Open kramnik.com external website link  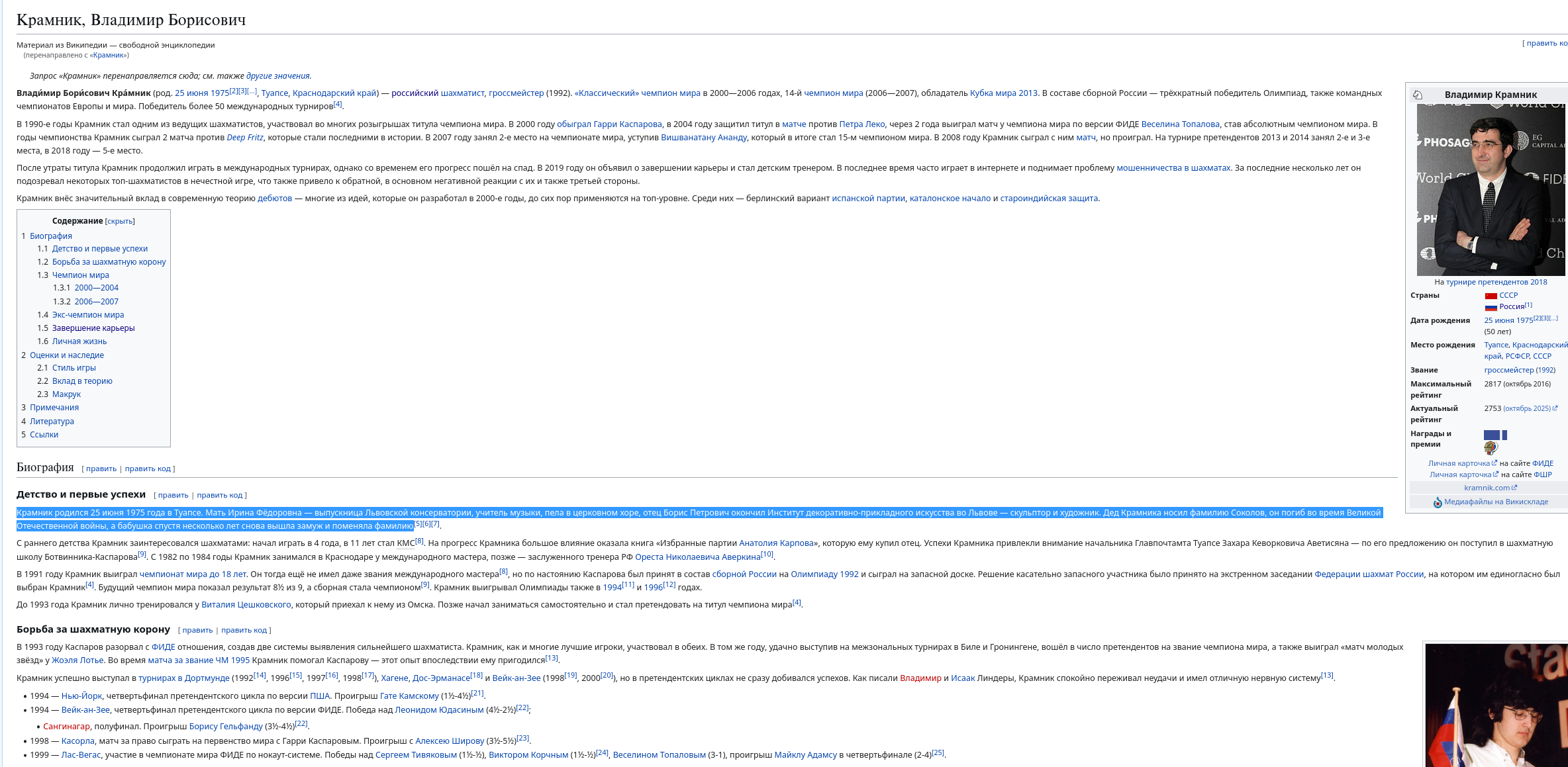tap(1487, 488)
